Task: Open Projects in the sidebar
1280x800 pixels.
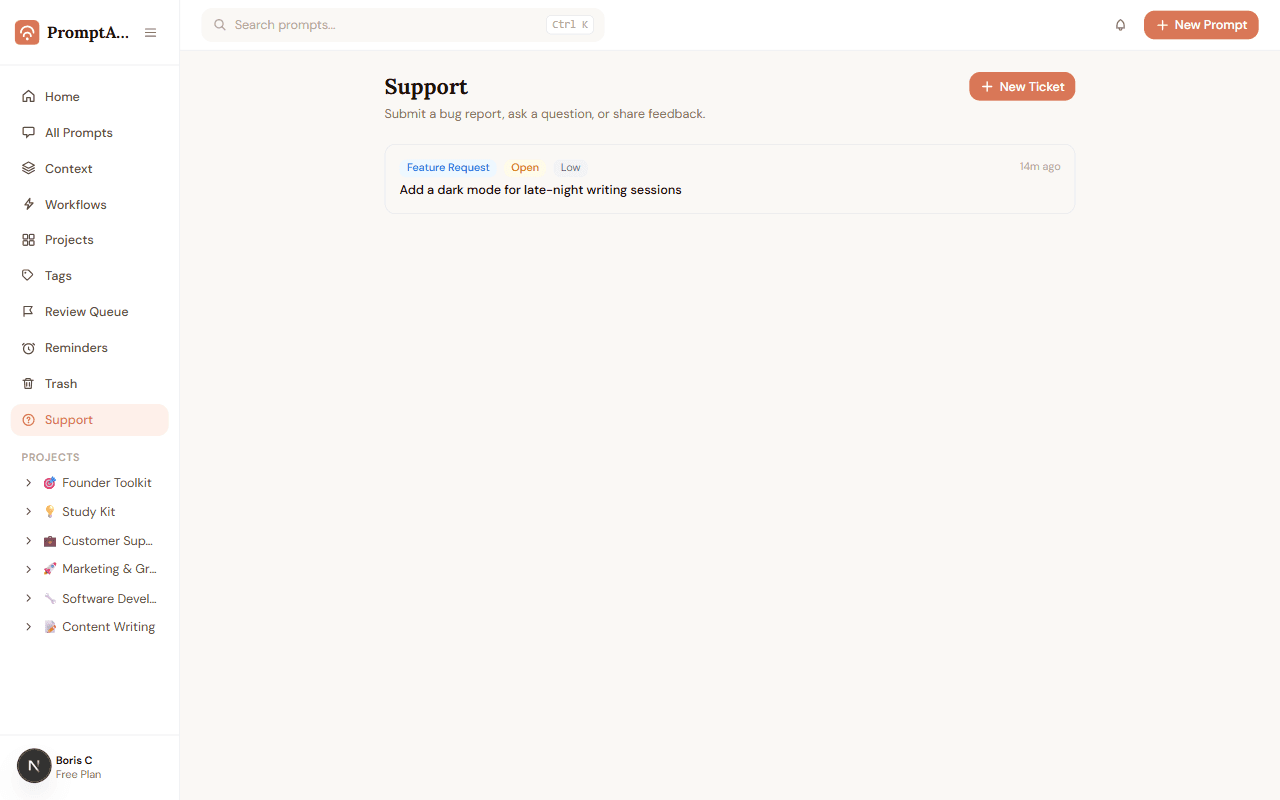Action: (x=90, y=240)
